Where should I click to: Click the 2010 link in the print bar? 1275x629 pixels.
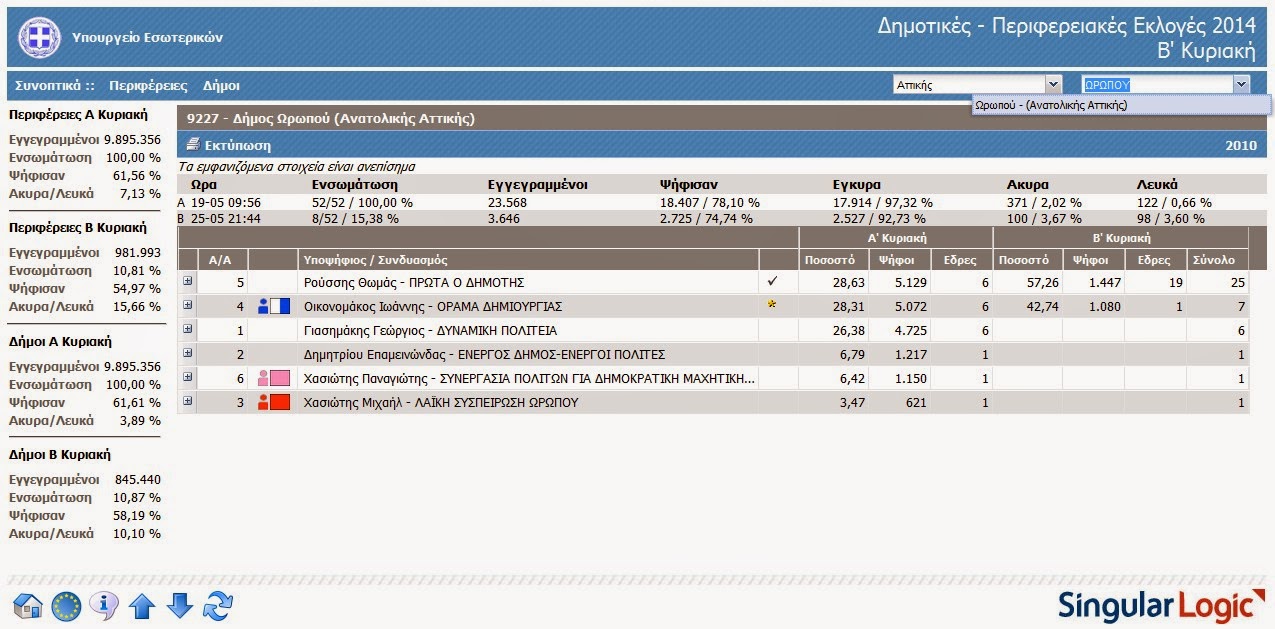(x=1240, y=145)
